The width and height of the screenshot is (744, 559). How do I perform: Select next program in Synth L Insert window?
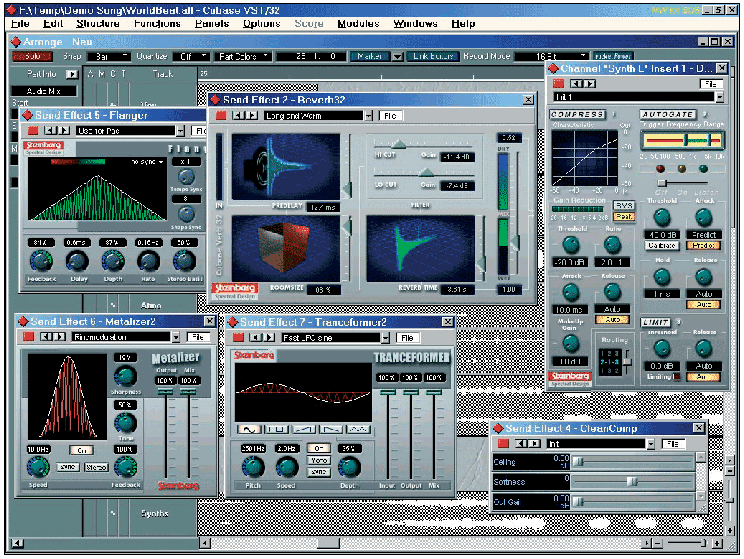590,84
